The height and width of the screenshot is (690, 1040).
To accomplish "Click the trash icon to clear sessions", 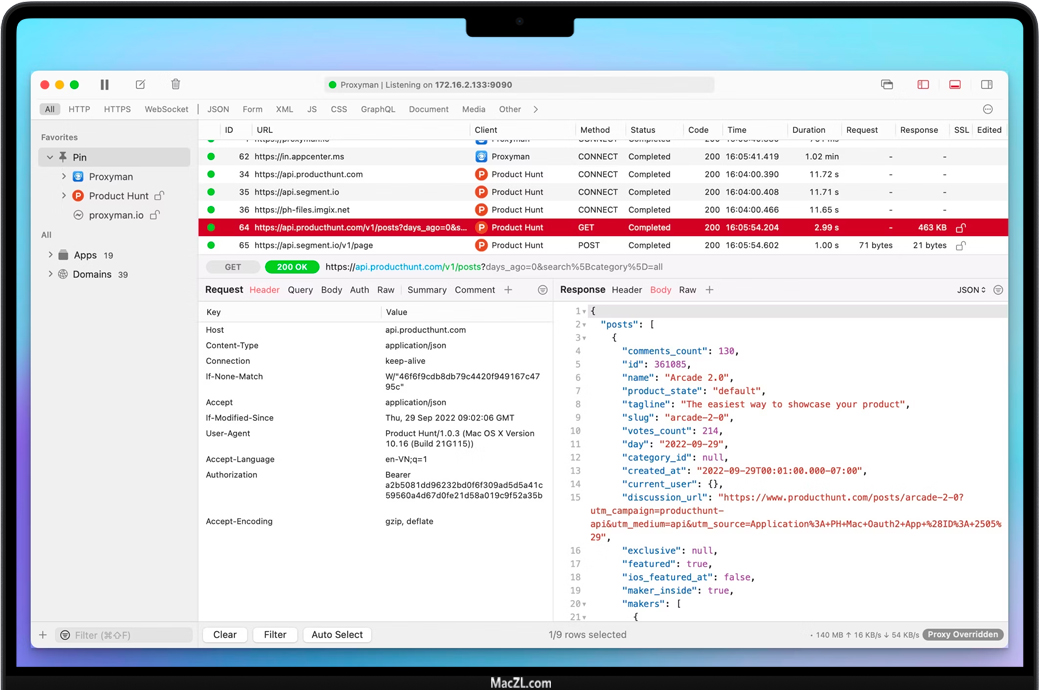I will point(175,85).
